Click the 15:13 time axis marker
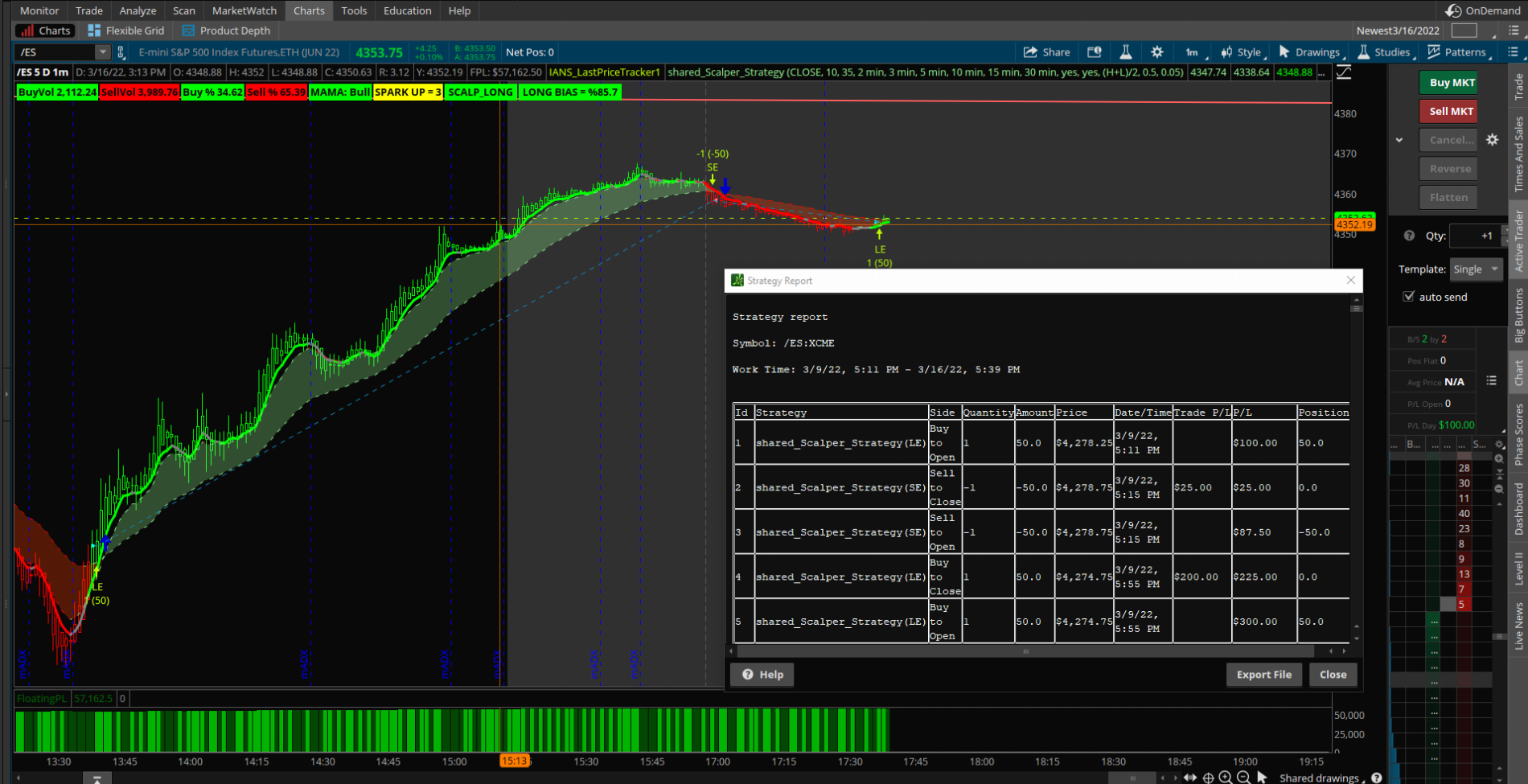This screenshot has width=1528, height=784. (x=514, y=761)
